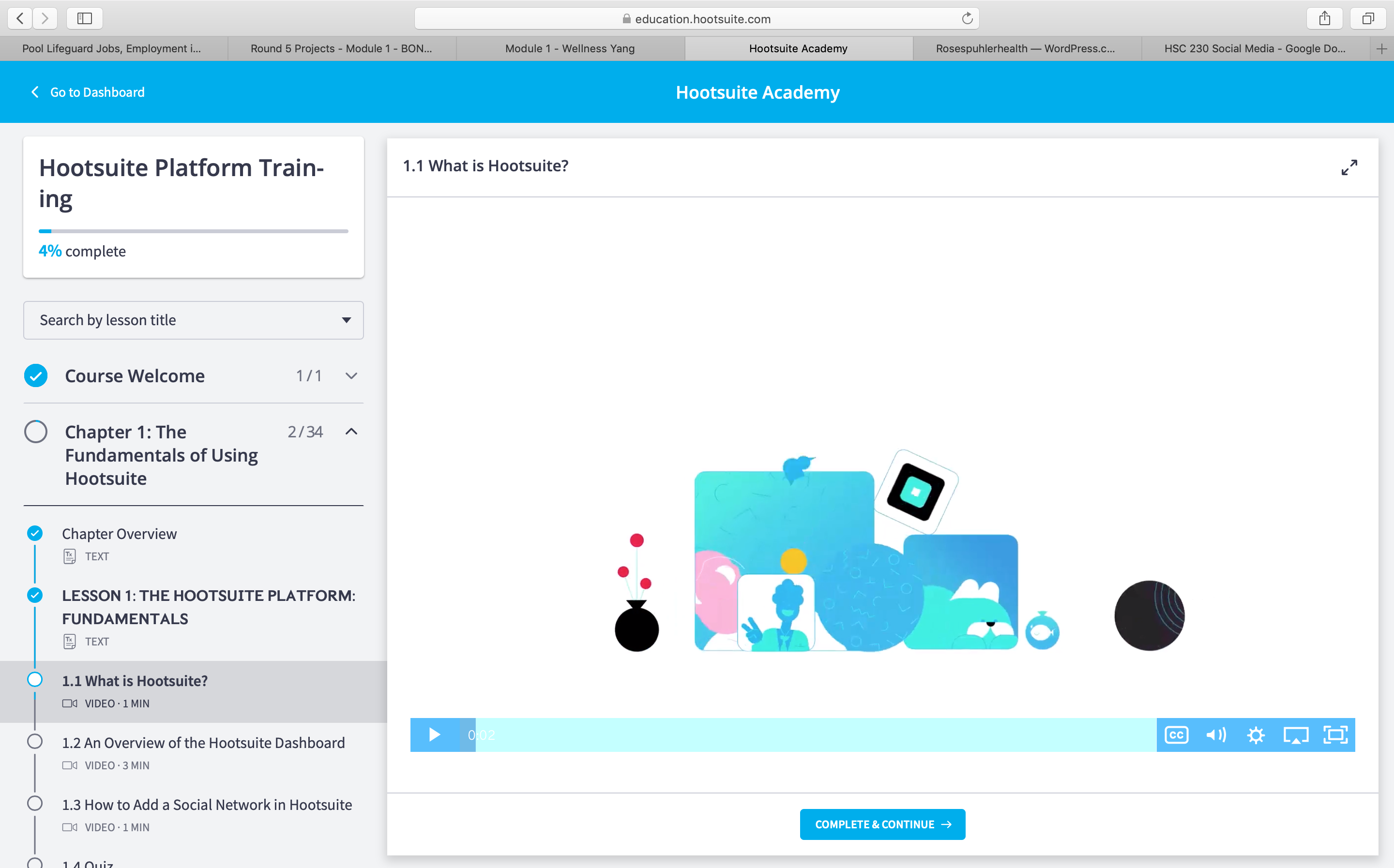Click the 1.1 What is Hootsuite completion circle
Image resolution: width=1394 pixels, height=868 pixels.
[35, 680]
